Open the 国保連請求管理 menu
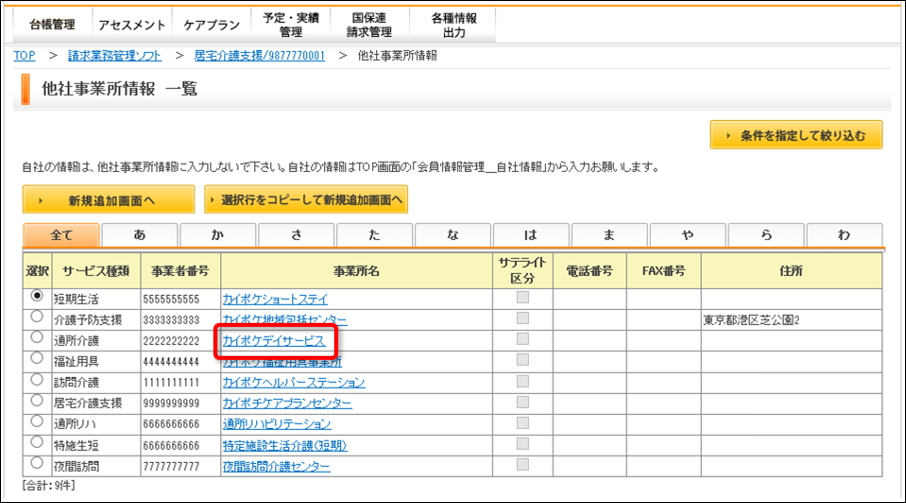Image resolution: width=906 pixels, height=503 pixels. click(x=369, y=25)
